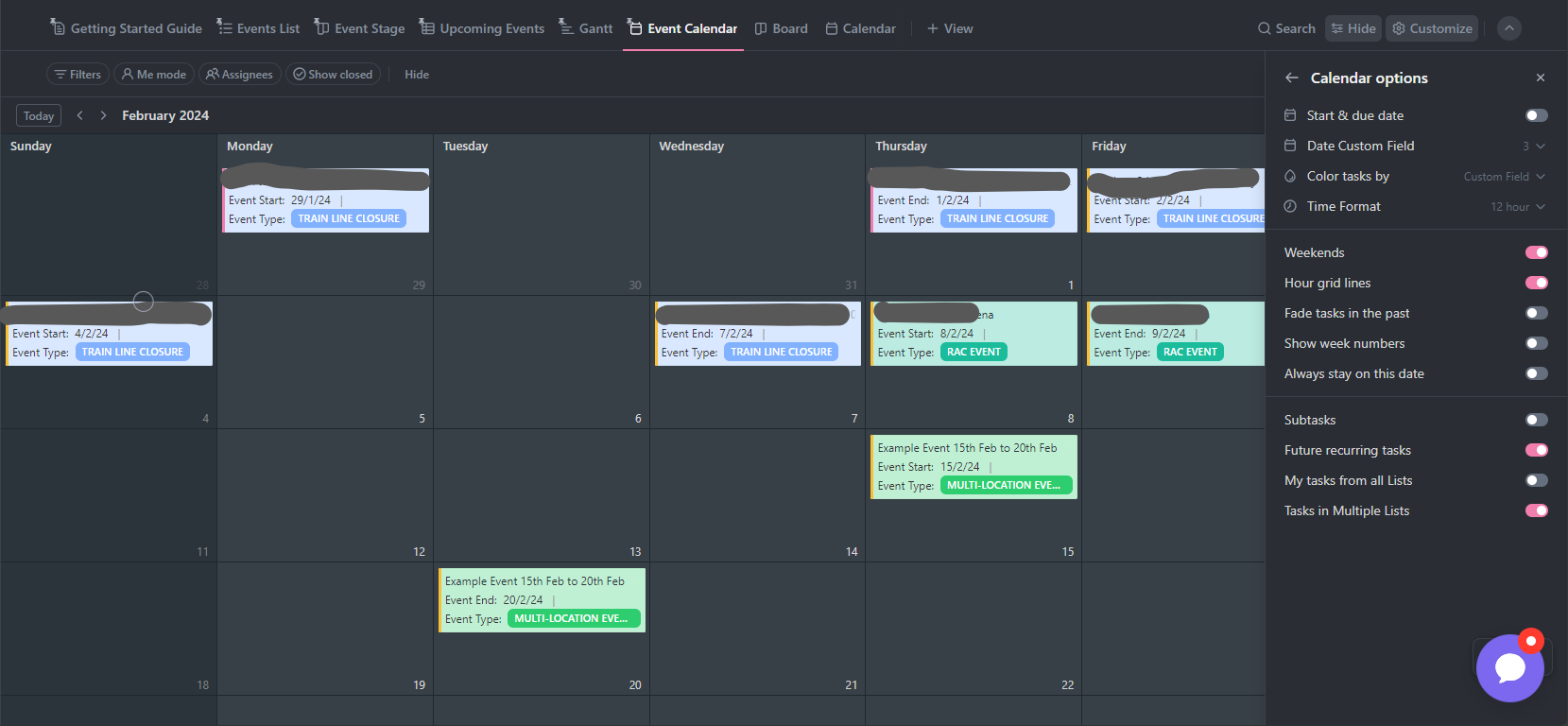Expand Date Custom Field dropdown
The width and height of the screenshot is (1568, 726).
coord(1534,146)
